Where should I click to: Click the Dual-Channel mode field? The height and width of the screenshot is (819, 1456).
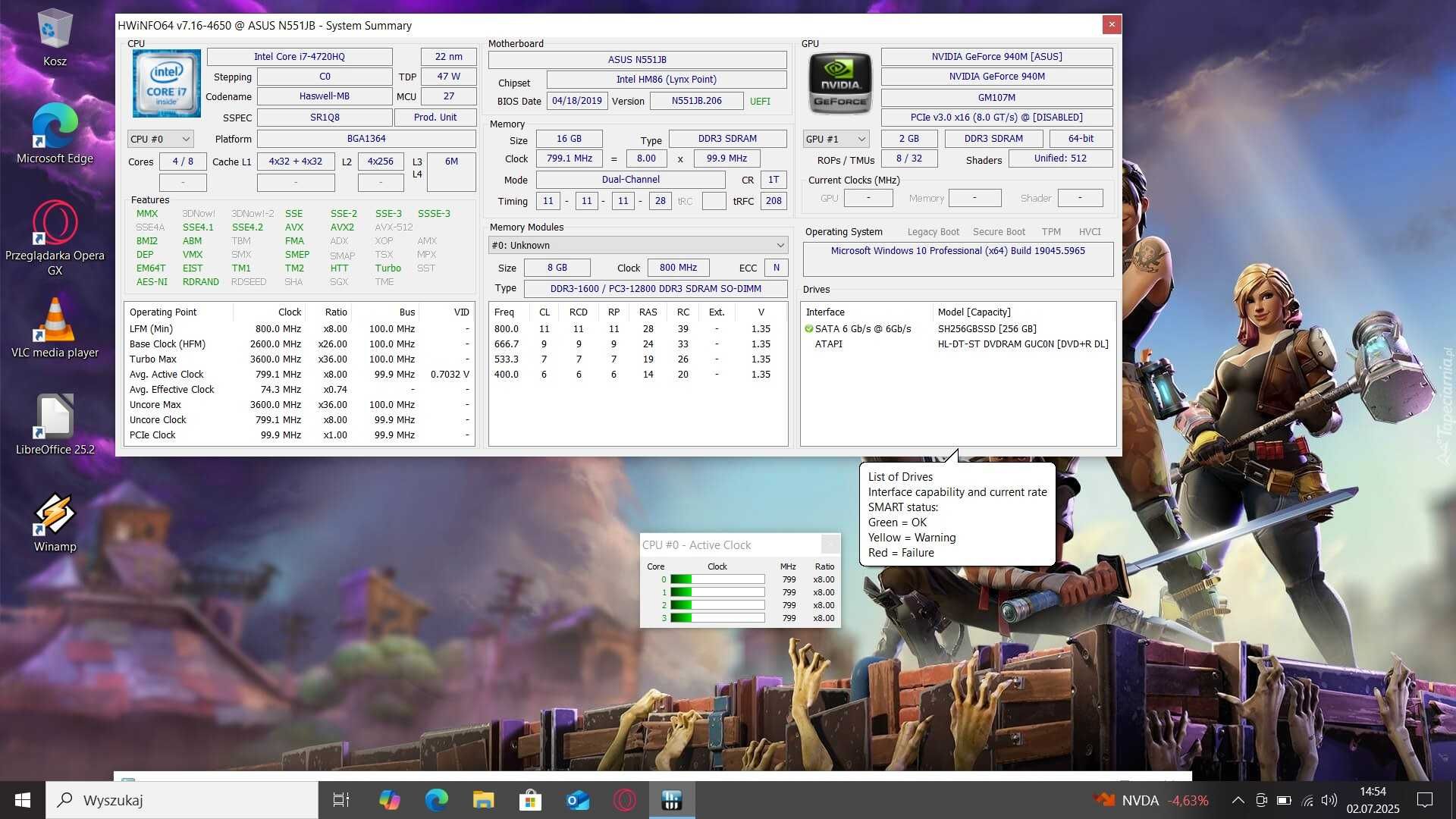630,180
